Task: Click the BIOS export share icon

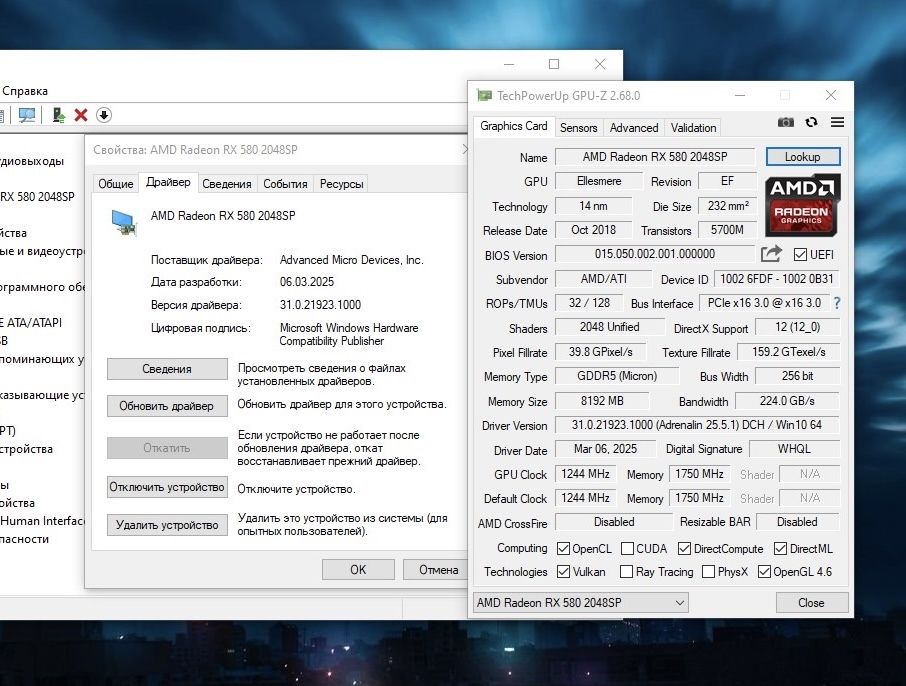Action: pyautogui.click(x=771, y=254)
